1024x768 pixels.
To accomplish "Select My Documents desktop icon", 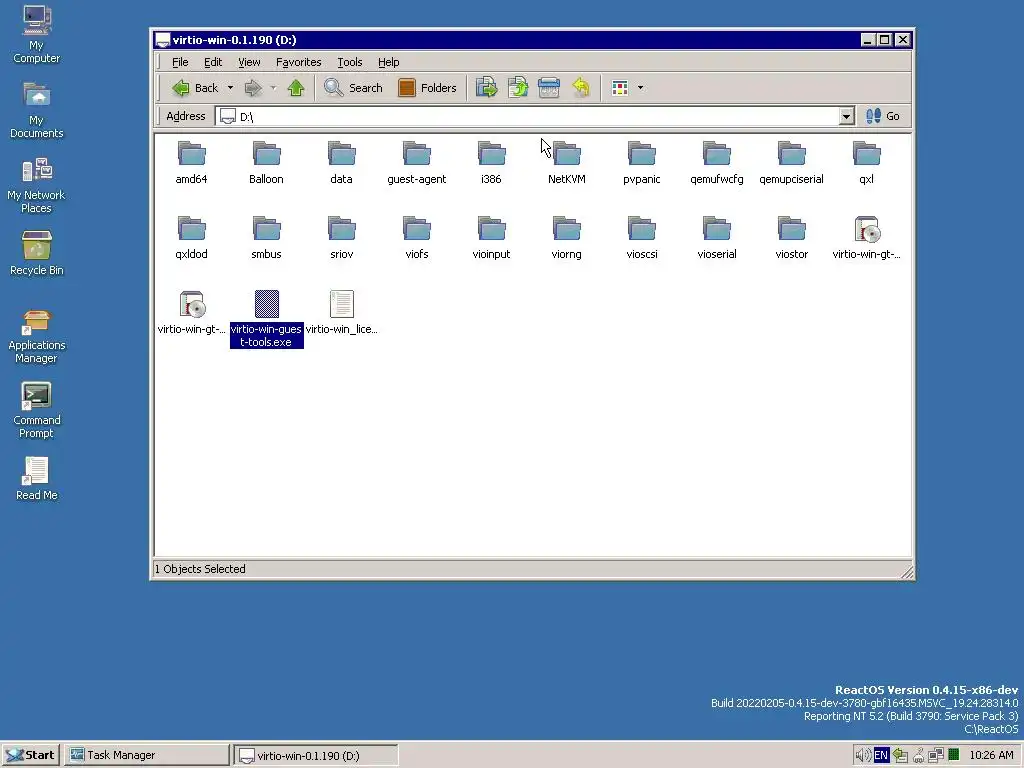I will click(37, 110).
